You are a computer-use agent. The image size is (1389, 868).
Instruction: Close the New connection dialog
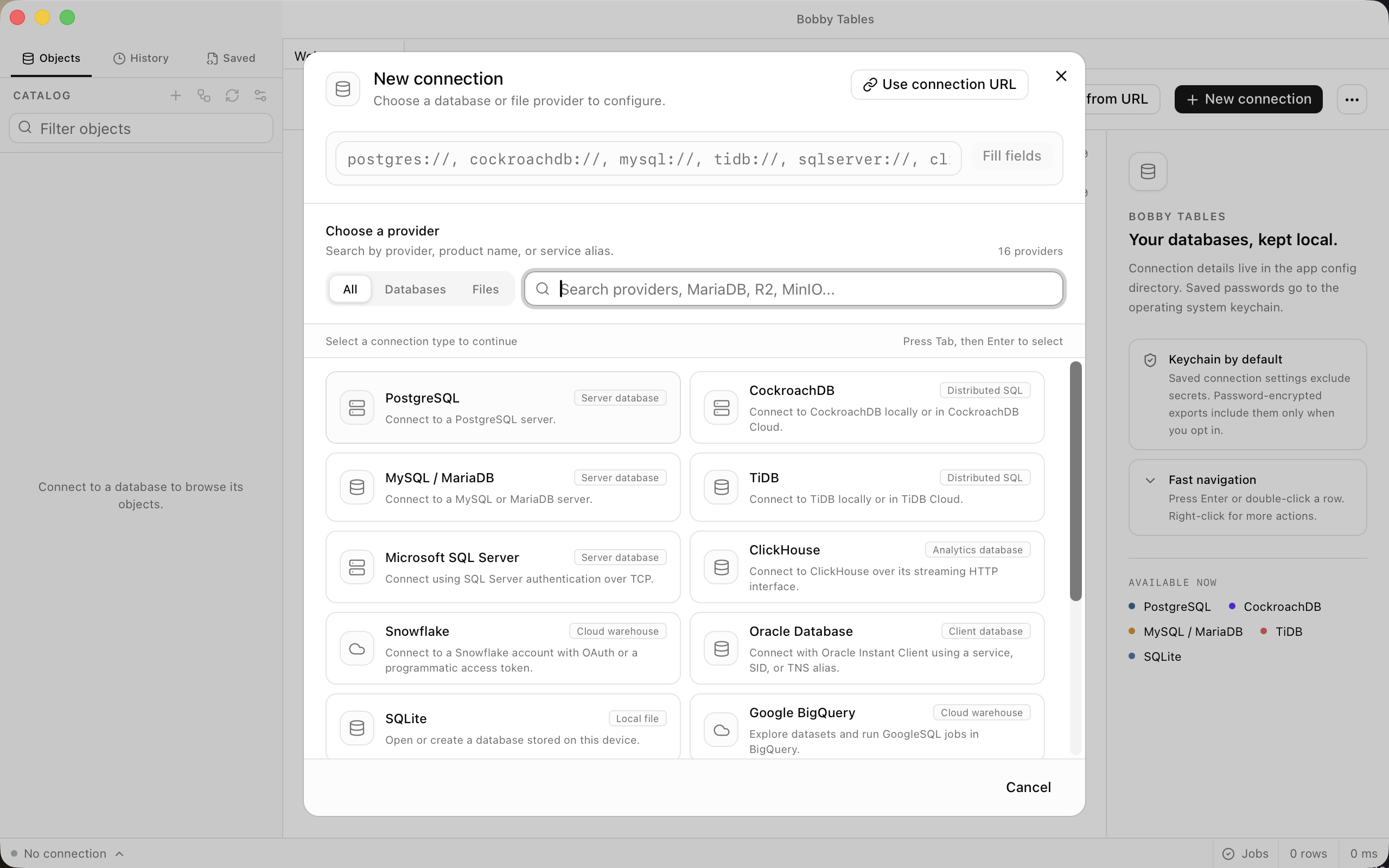[1061, 76]
